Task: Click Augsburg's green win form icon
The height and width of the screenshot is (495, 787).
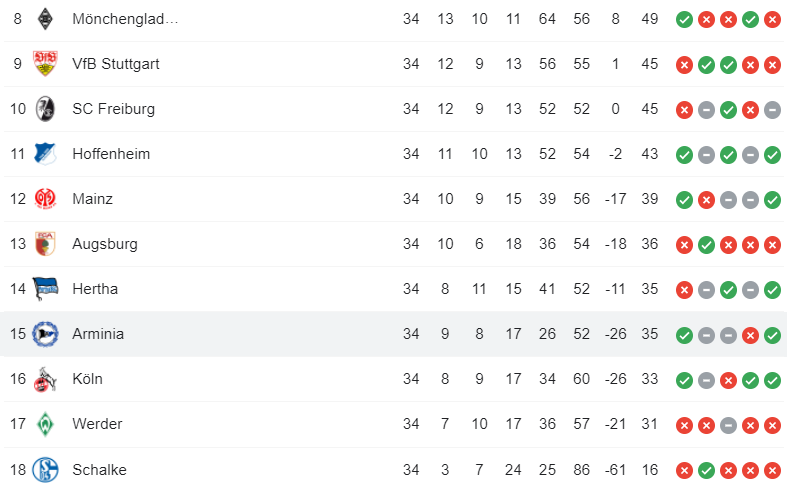Action: 706,245
